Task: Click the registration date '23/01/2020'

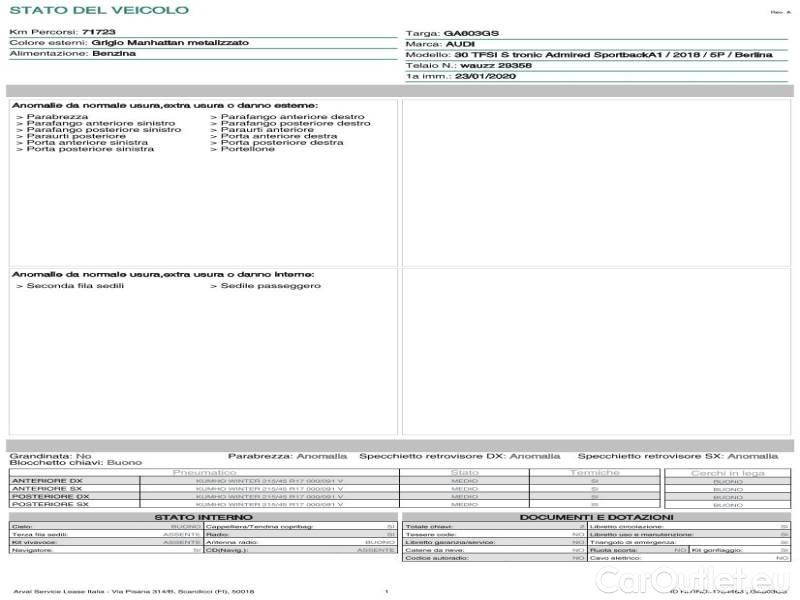Action: click(x=485, y=76)
